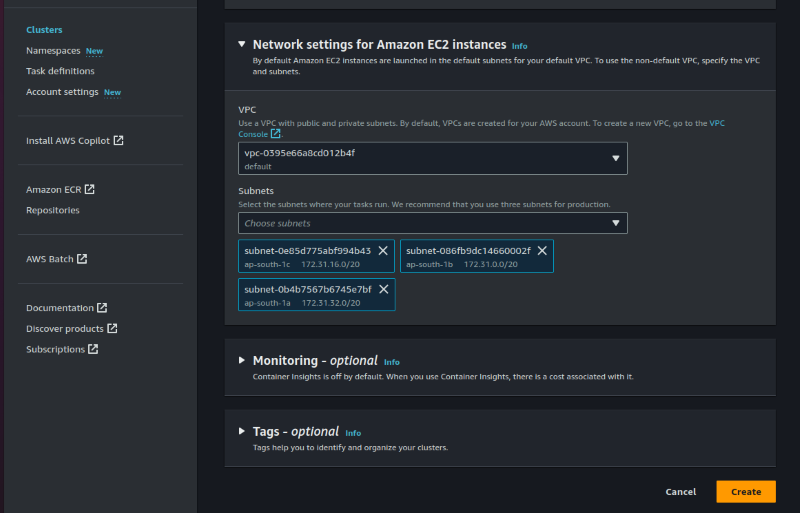Screen dimensions: 800x513
Task: Click the Cancel button
Action: click(680, 492)
